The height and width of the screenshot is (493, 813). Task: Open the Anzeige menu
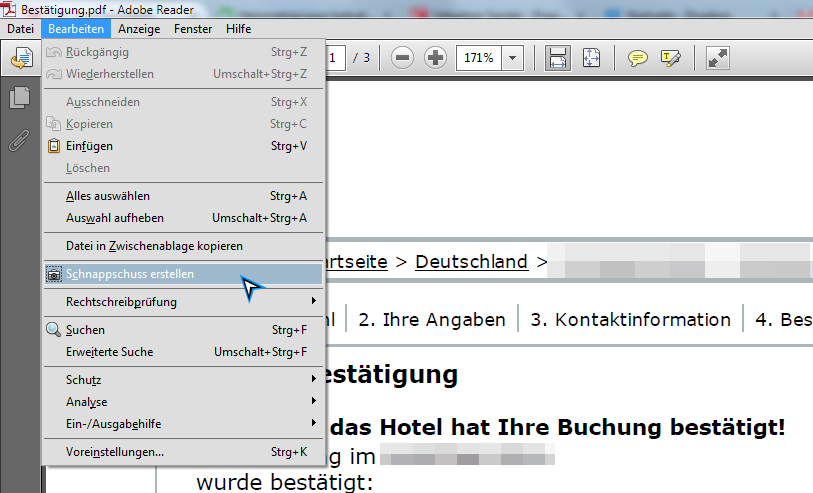(x=139, y=29)
